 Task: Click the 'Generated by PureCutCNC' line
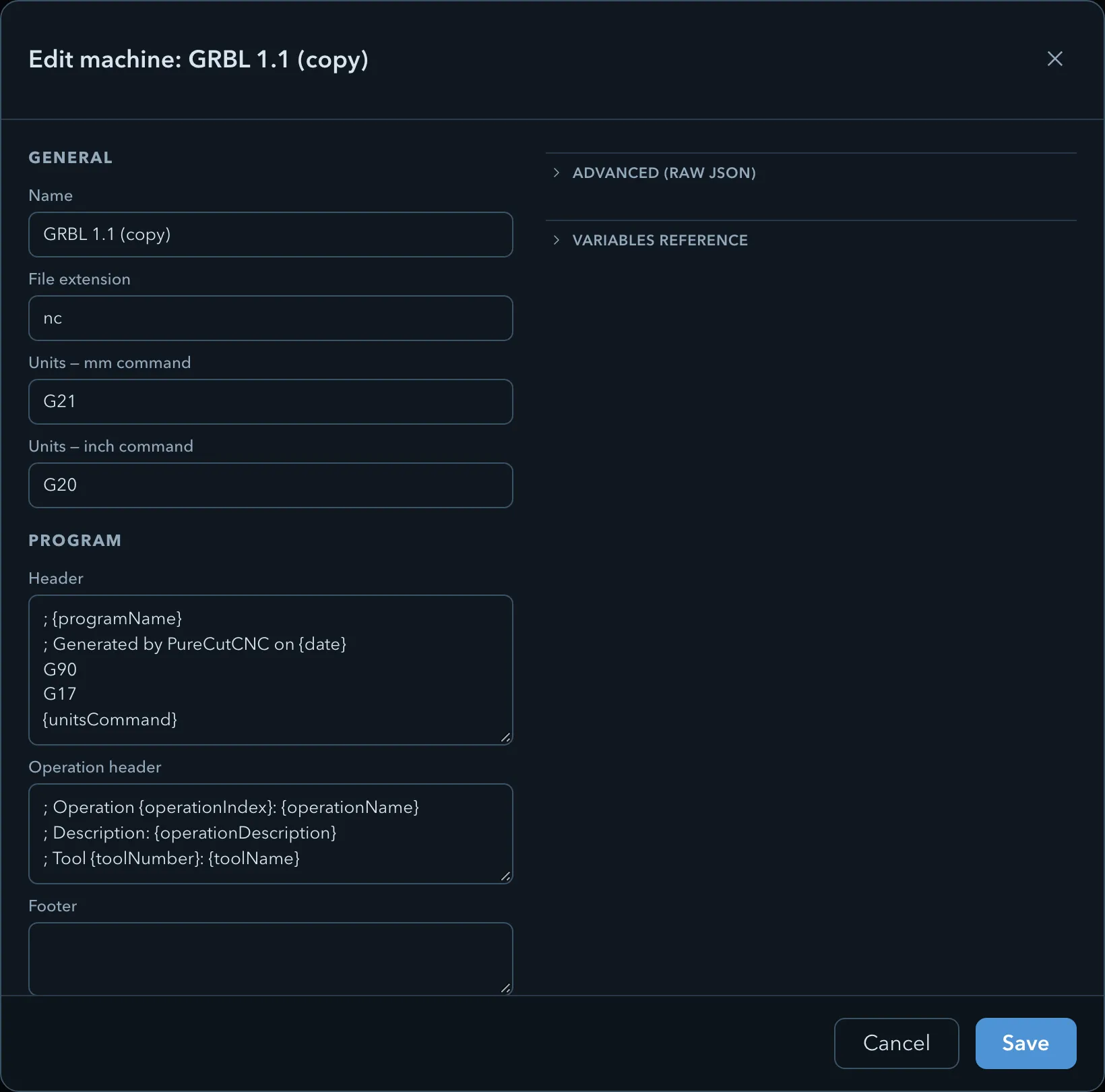(195, 644)
